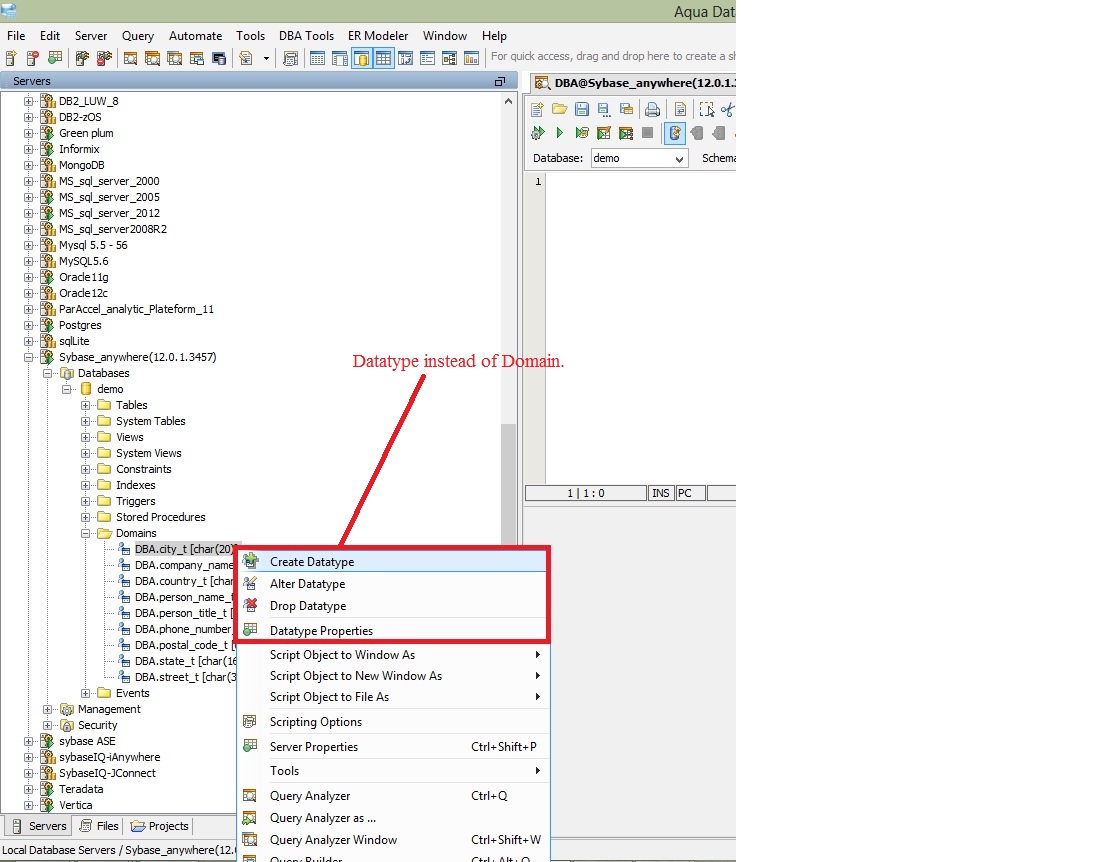Image resolution: width=1108 pixels, height=862 pixels.
Task: Save the script with the floppy disk icon
Action: tap(582, 110)
